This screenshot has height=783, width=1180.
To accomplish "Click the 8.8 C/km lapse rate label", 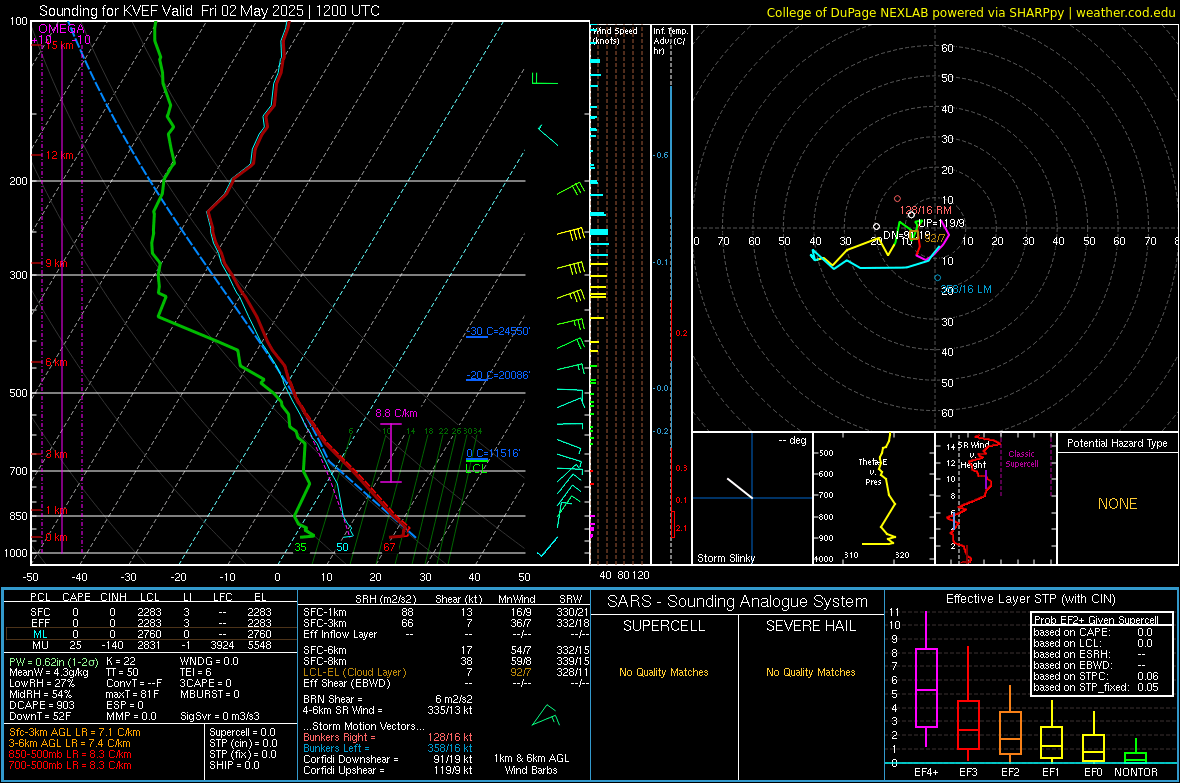I will pyautogui.click(x=397, y=413).
